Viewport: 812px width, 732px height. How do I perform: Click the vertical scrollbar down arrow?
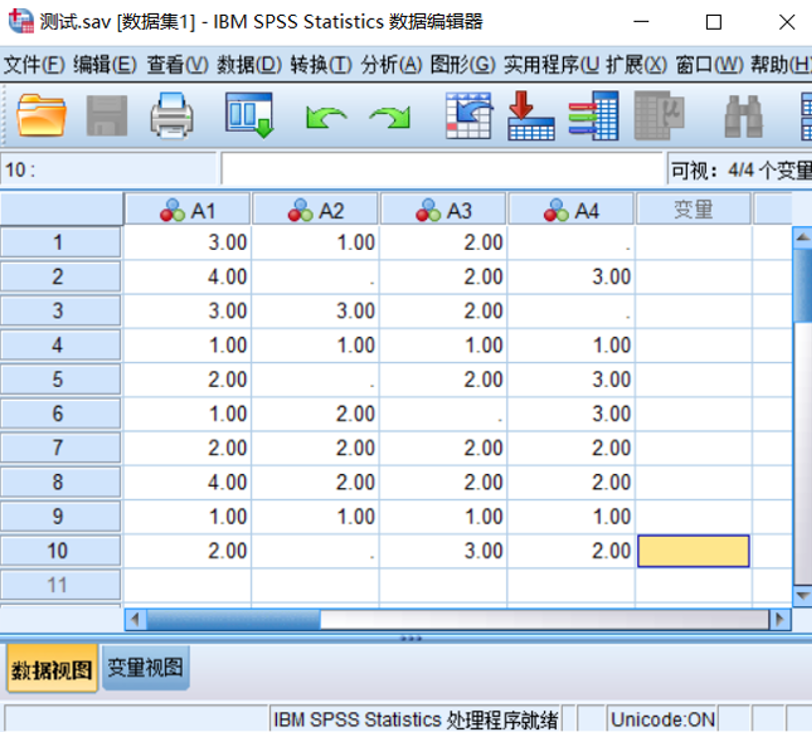pos(802,595)
